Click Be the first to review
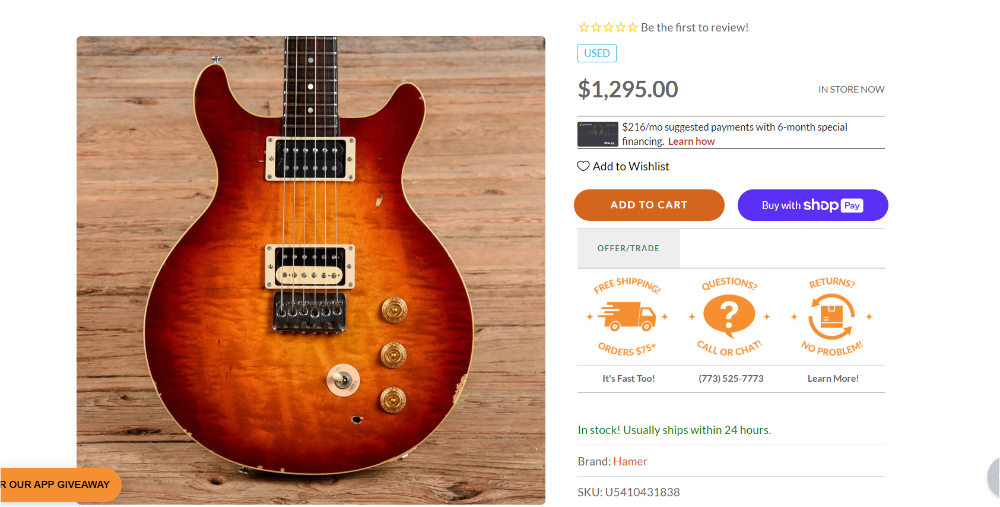The image size is (1000, 507). tap(695, 27)
